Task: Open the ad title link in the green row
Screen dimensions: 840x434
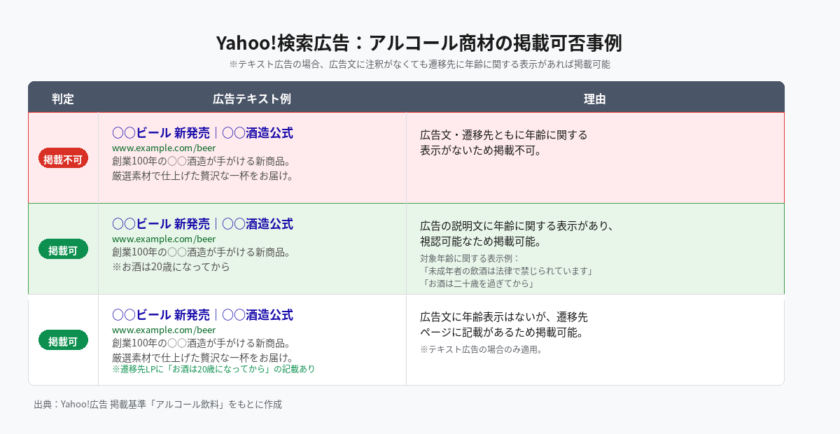Action: [202, 224]
